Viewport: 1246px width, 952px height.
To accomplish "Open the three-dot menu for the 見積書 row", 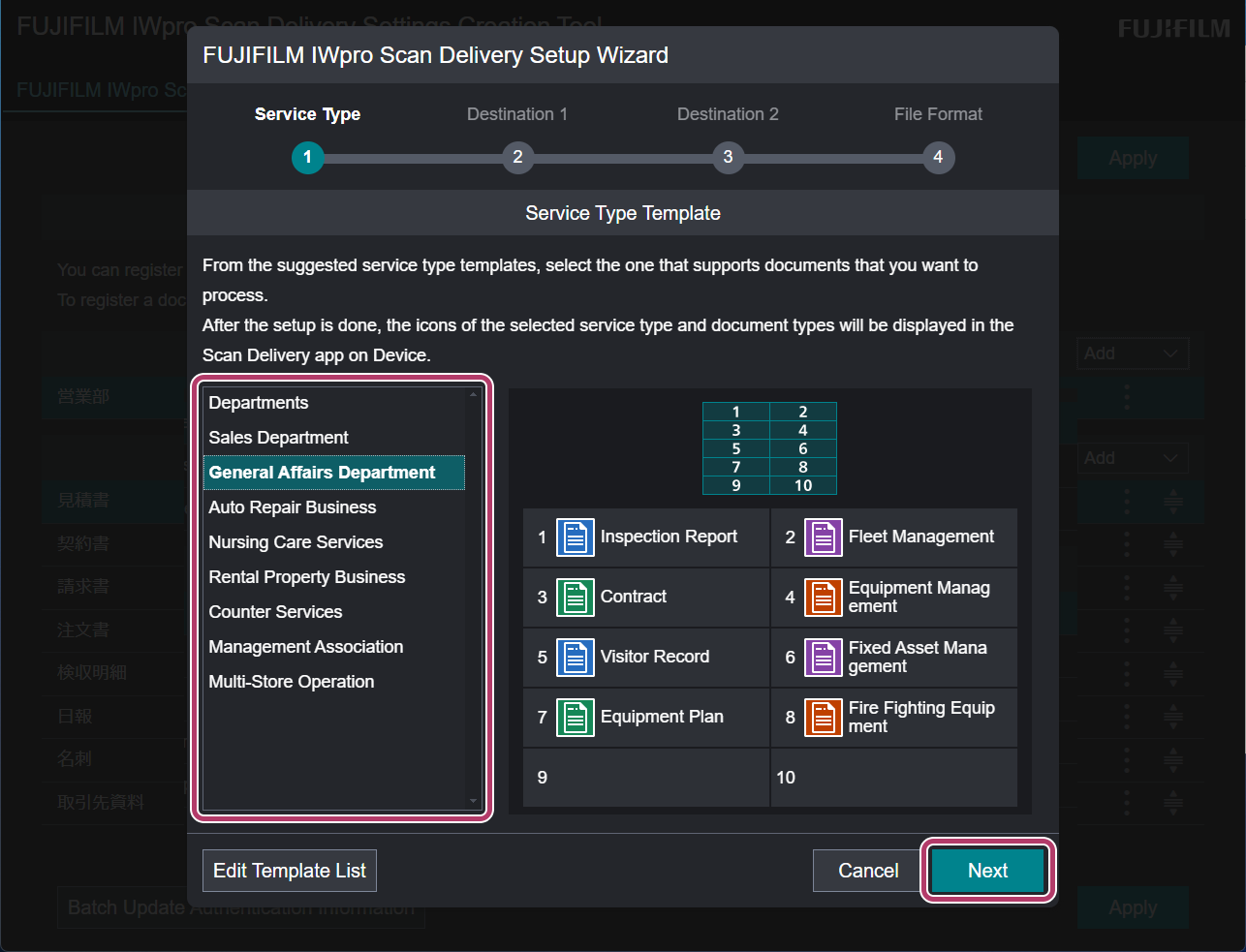I will click(1127, 501).
